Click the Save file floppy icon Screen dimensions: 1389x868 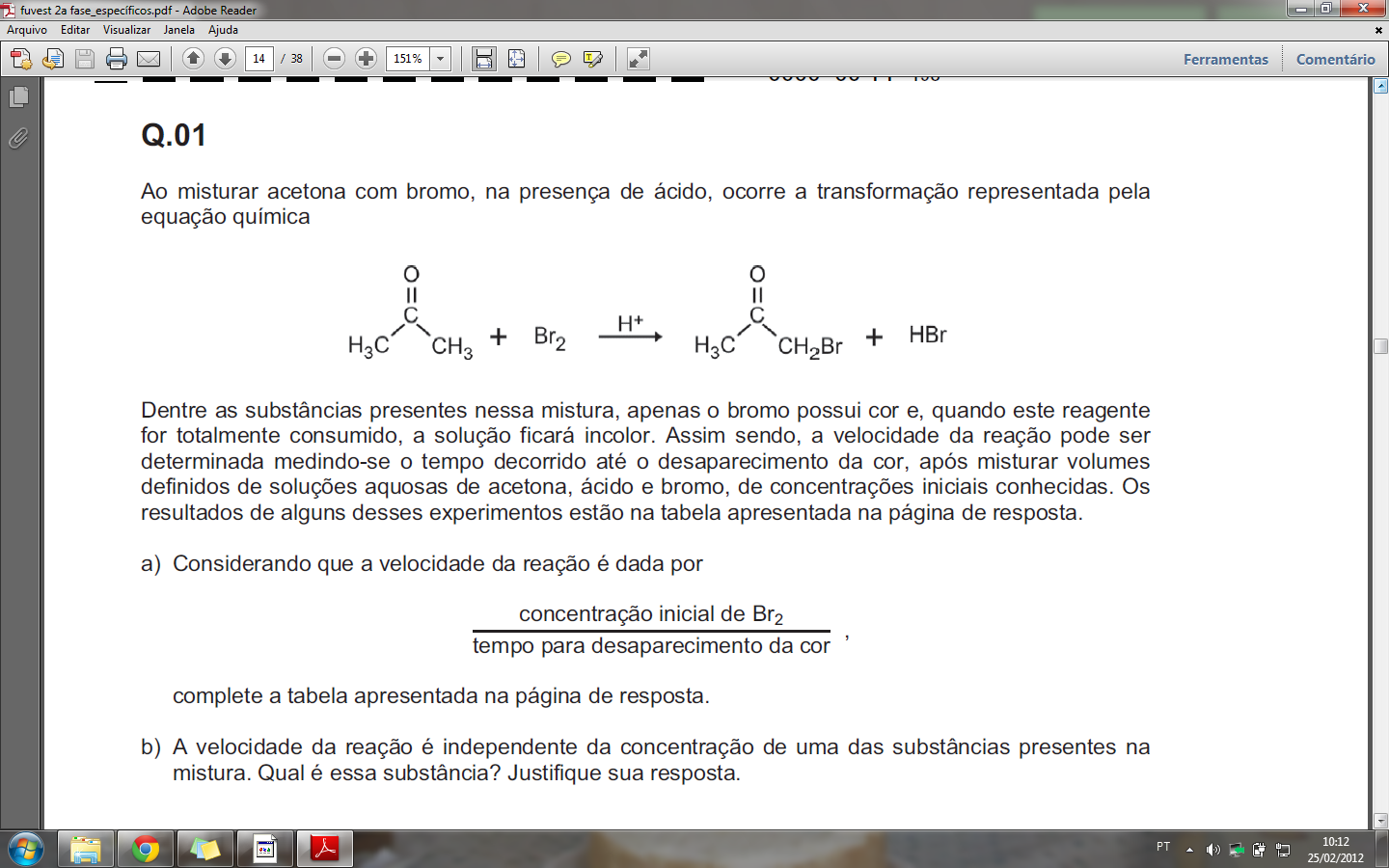pos(85,59)
